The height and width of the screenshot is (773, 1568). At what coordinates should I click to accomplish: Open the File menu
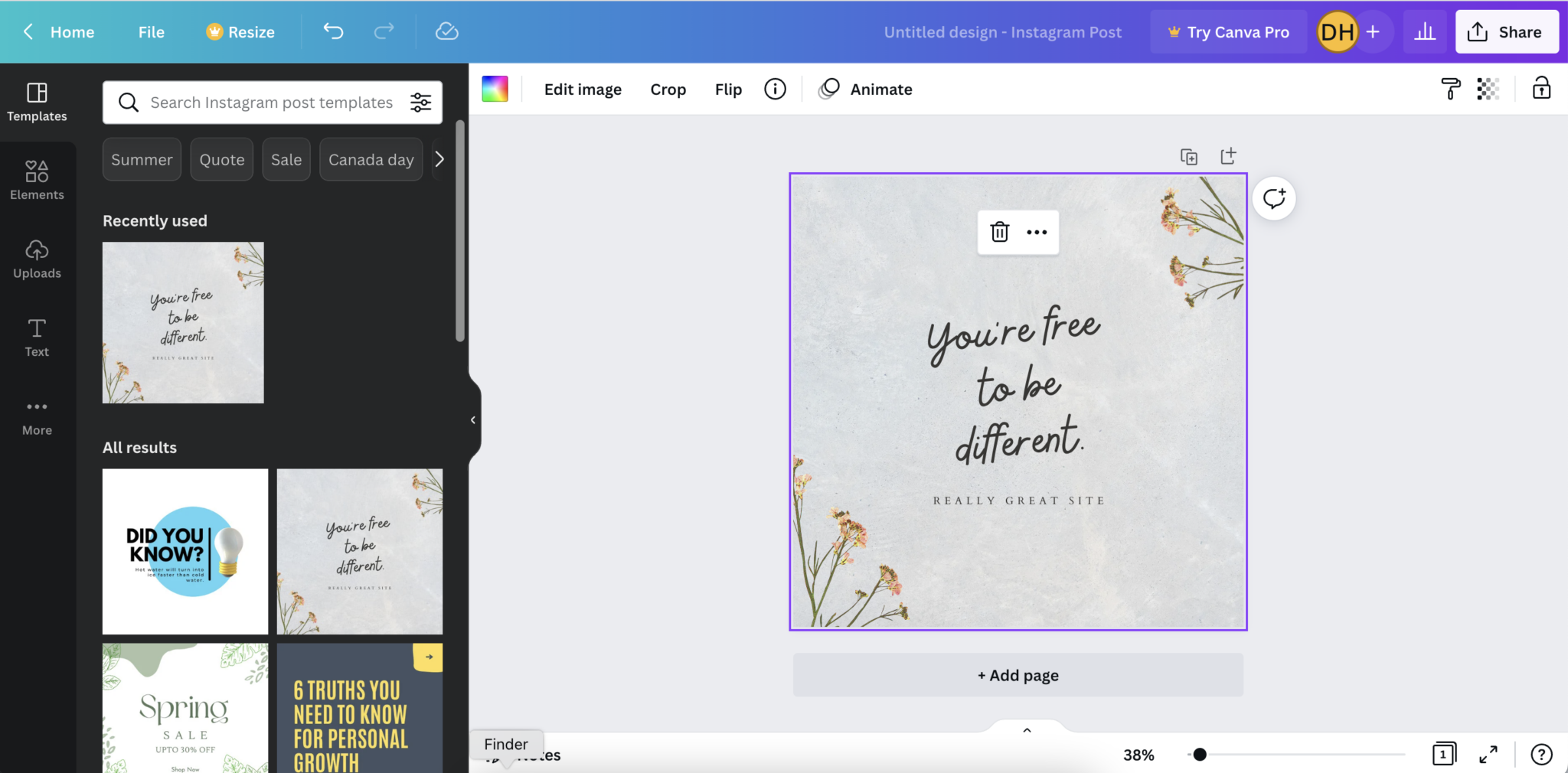(151, 32)
